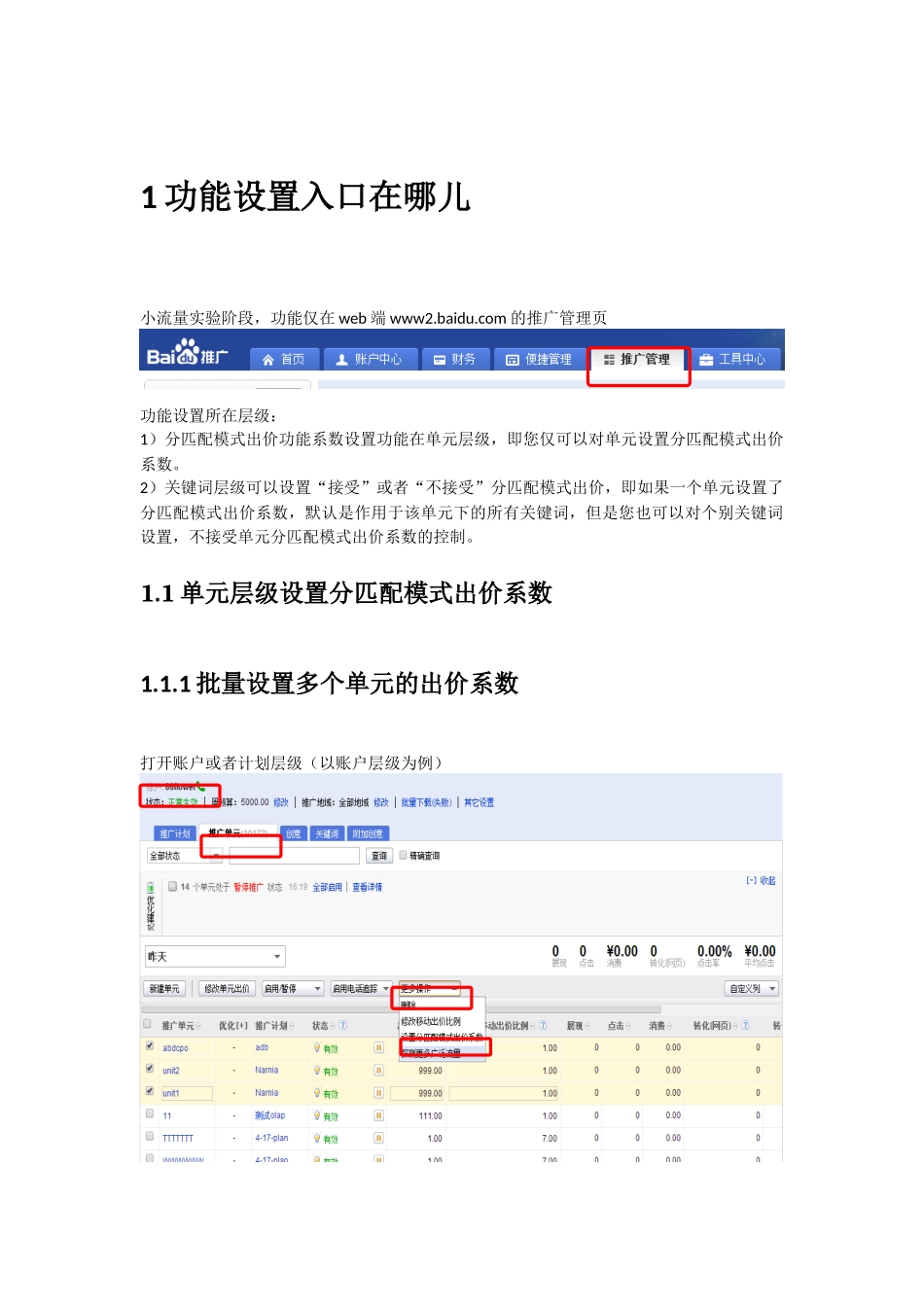This screenshot has height=1307, width=924.
Task: Click the 查看详情 link
Action: point(368,887)
